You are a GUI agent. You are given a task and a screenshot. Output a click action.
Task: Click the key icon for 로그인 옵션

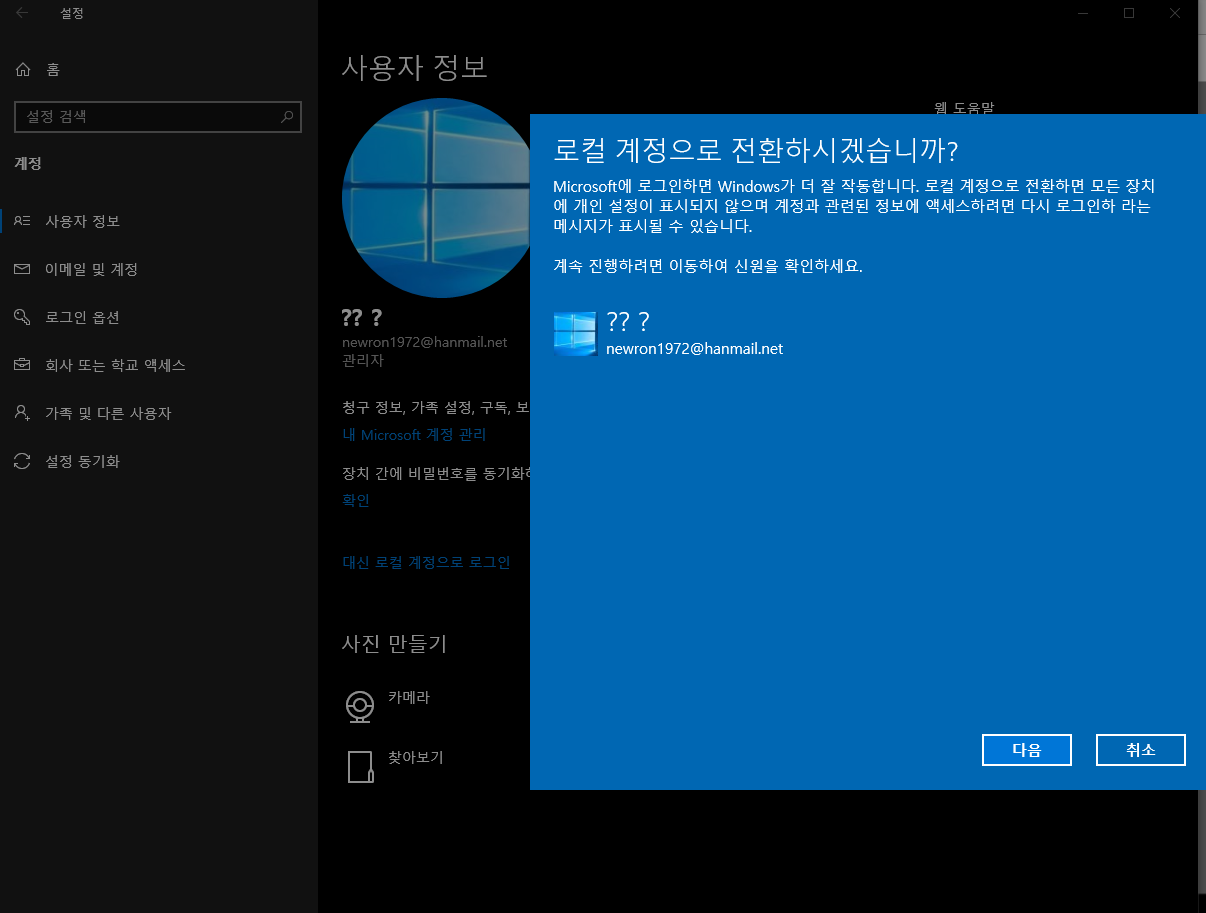tap(23, 317)
